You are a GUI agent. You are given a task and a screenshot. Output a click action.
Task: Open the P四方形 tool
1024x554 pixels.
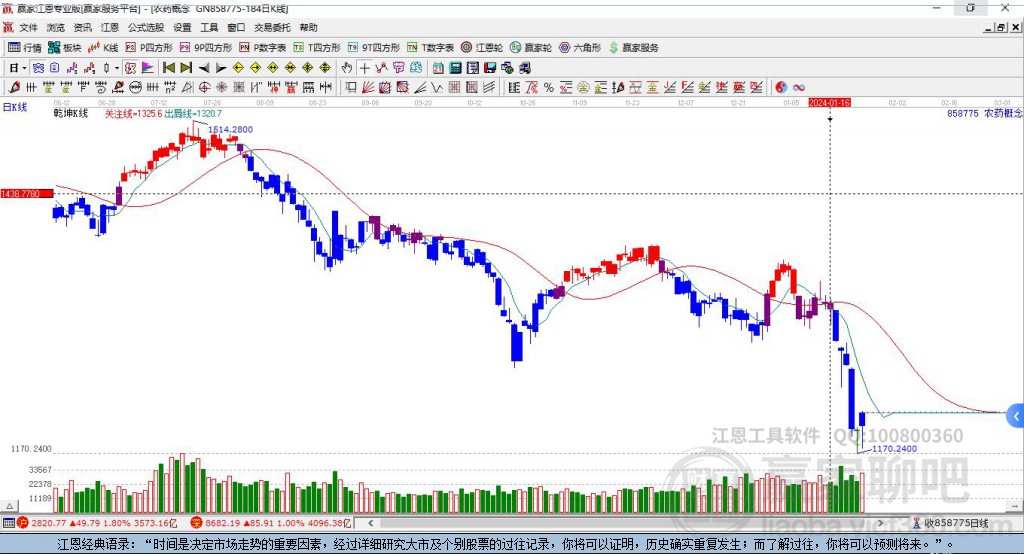pyautogui.click(x=149, y=48)
